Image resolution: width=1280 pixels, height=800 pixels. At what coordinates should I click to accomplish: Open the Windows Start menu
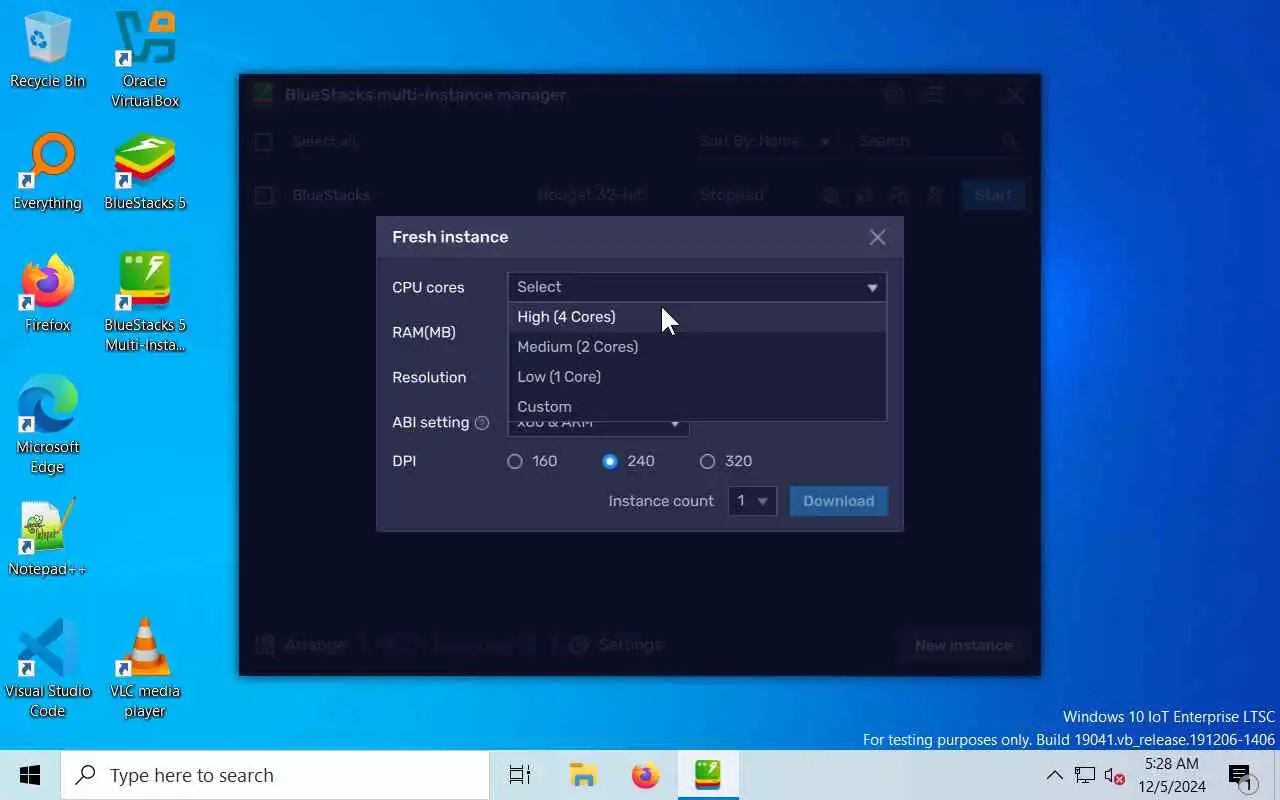tap(30, 775)
